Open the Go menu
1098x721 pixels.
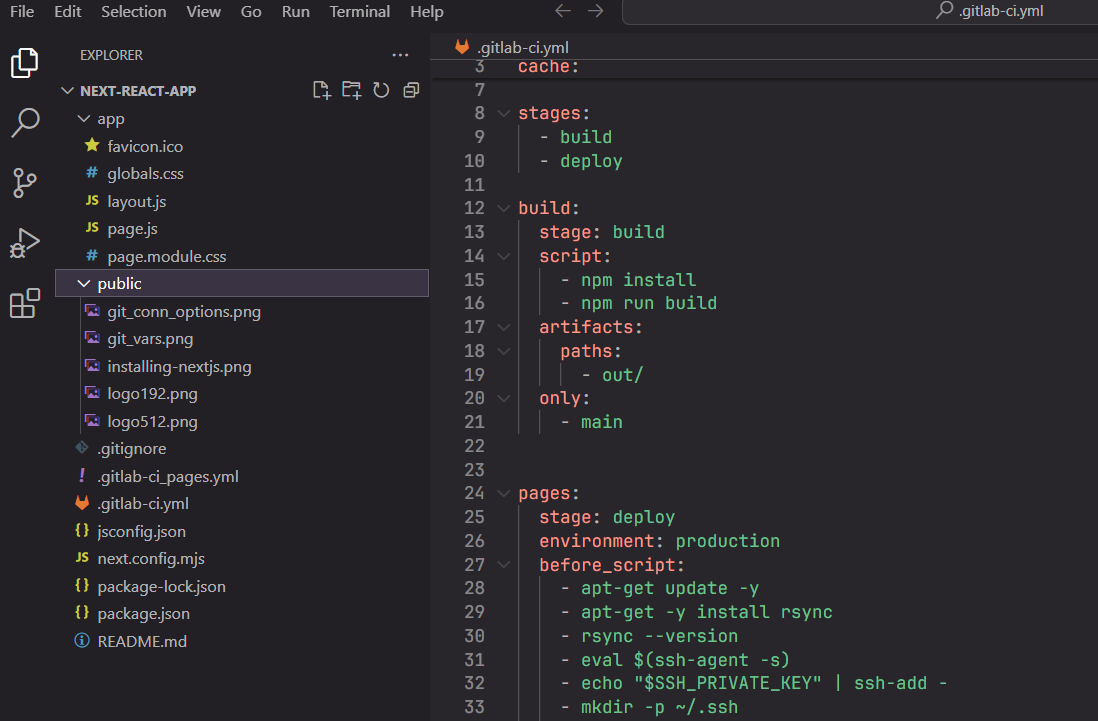251,12
